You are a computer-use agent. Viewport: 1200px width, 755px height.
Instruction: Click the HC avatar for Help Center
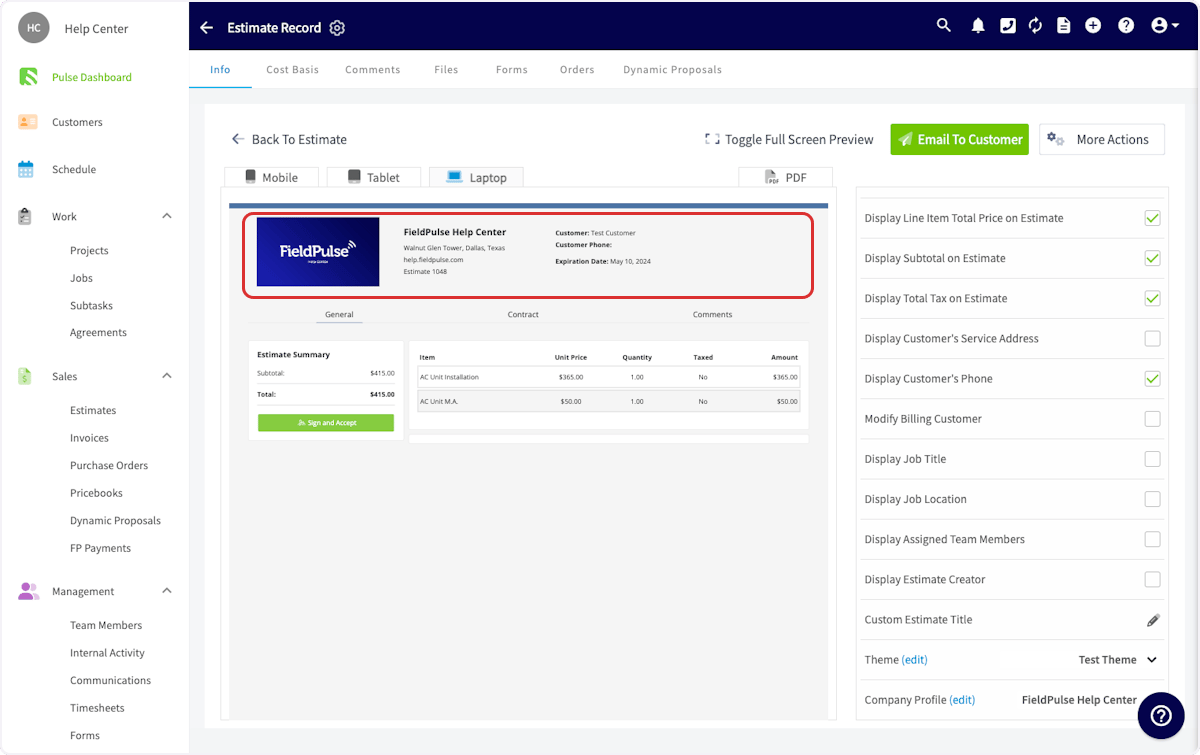(x=34, y=28)
